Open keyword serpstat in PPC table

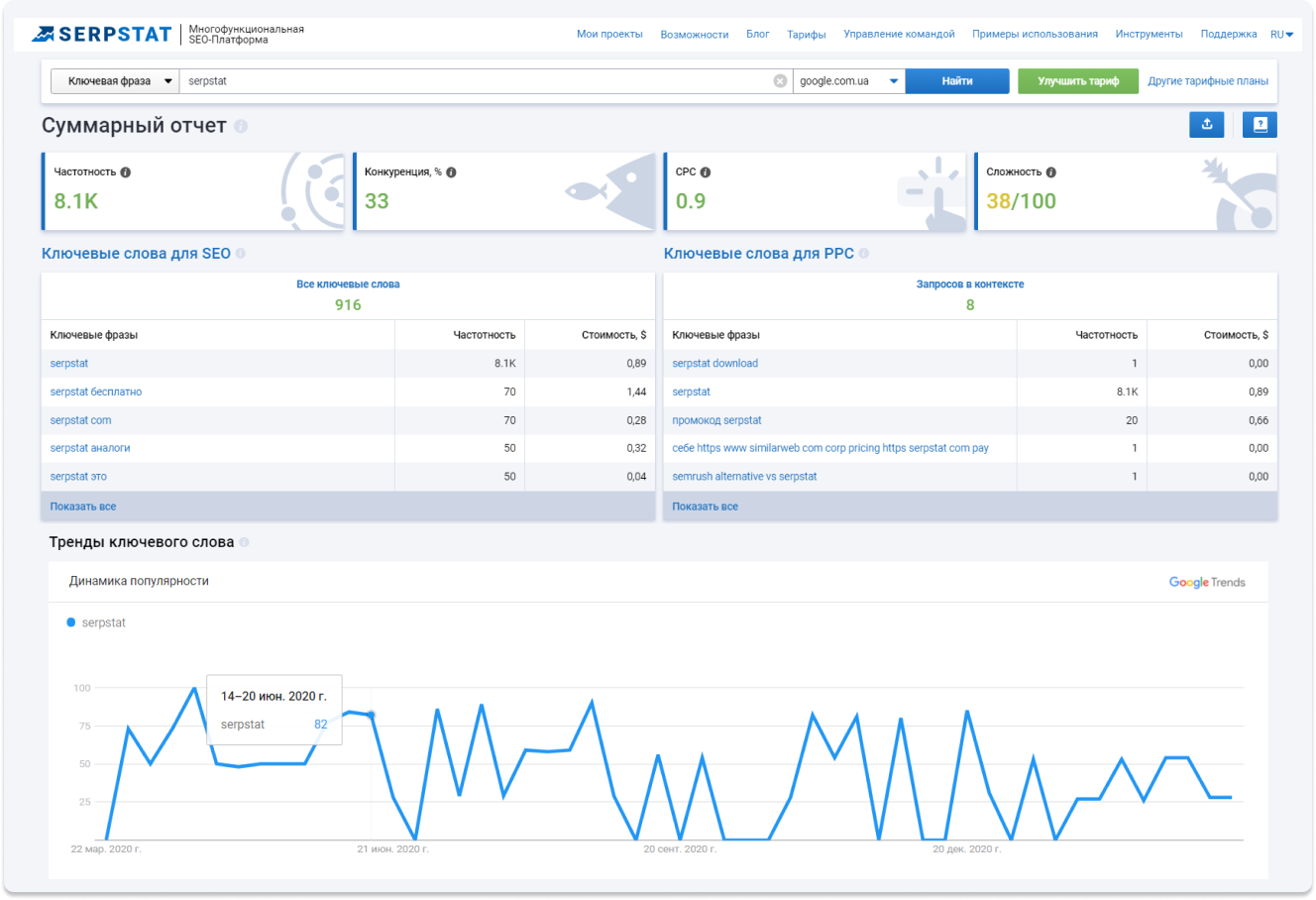692,393
